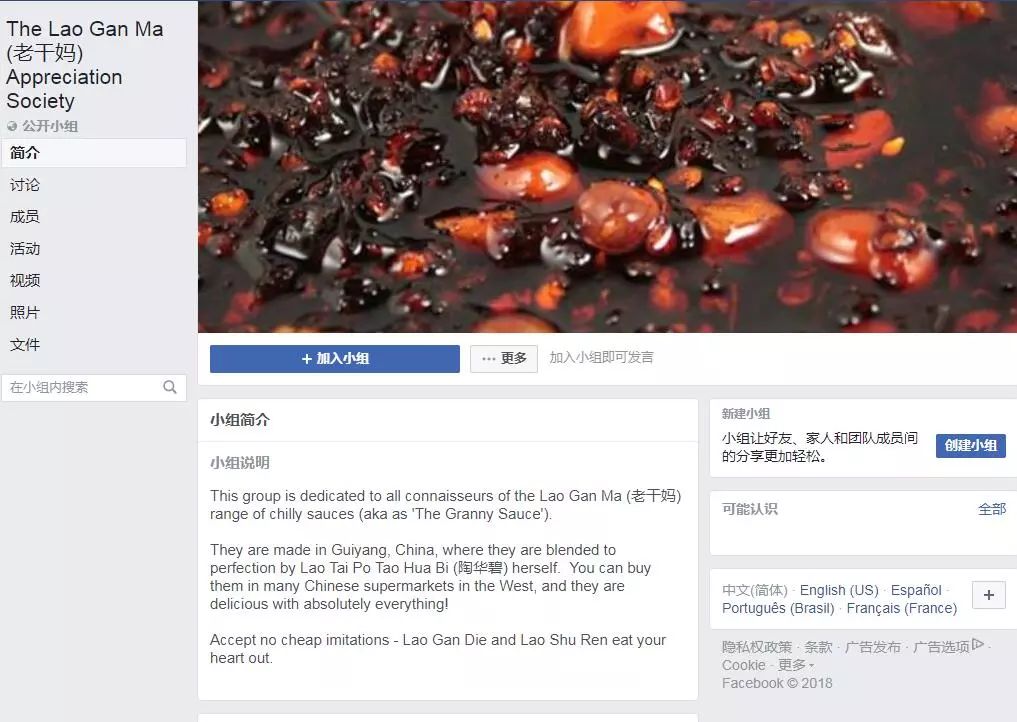The height and width of the screenshot is (722, 1017).
Task: Select the 简介 sidebar tab
Action: [94, 153]
